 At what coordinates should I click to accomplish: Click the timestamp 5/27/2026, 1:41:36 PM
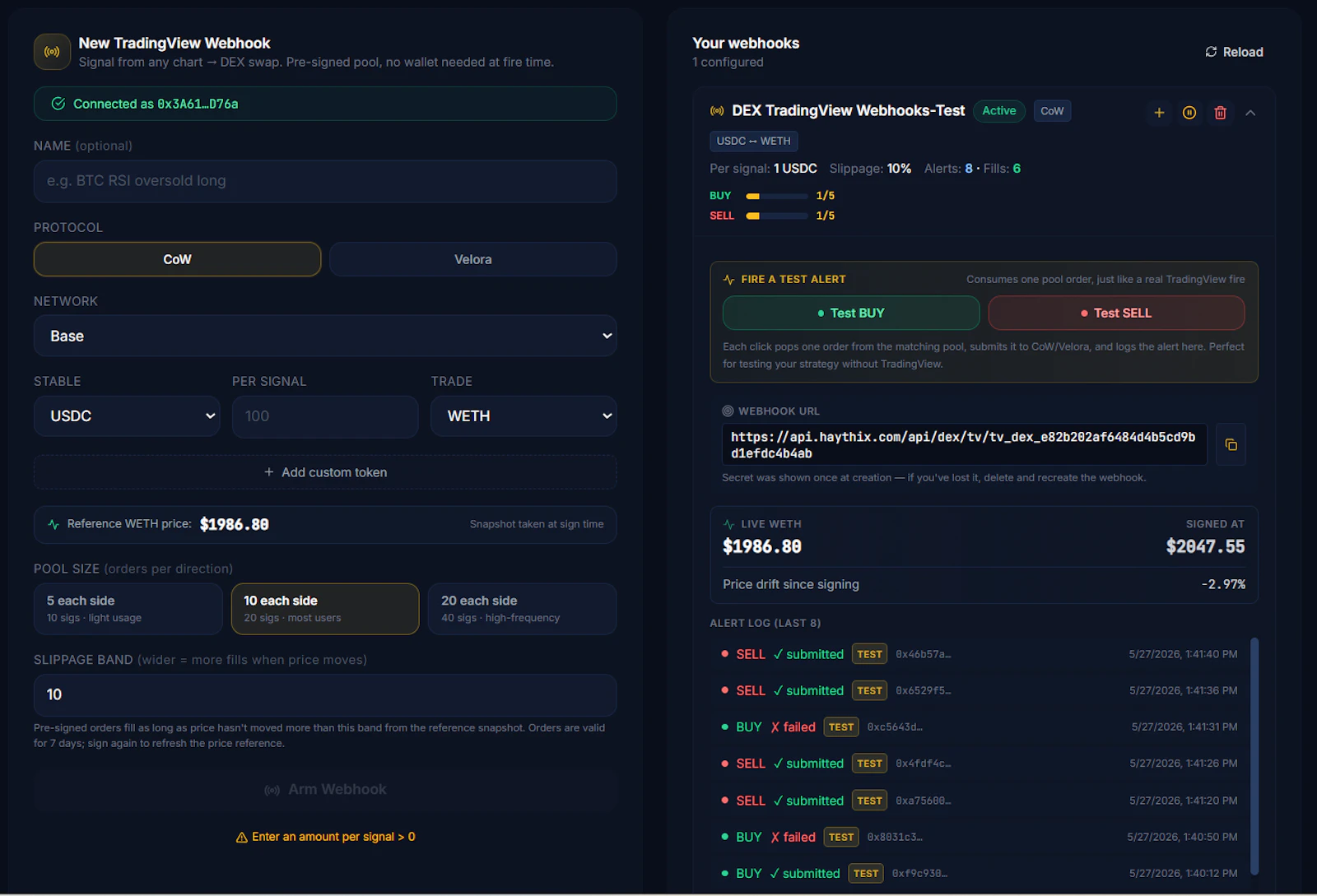(1184, 691)
